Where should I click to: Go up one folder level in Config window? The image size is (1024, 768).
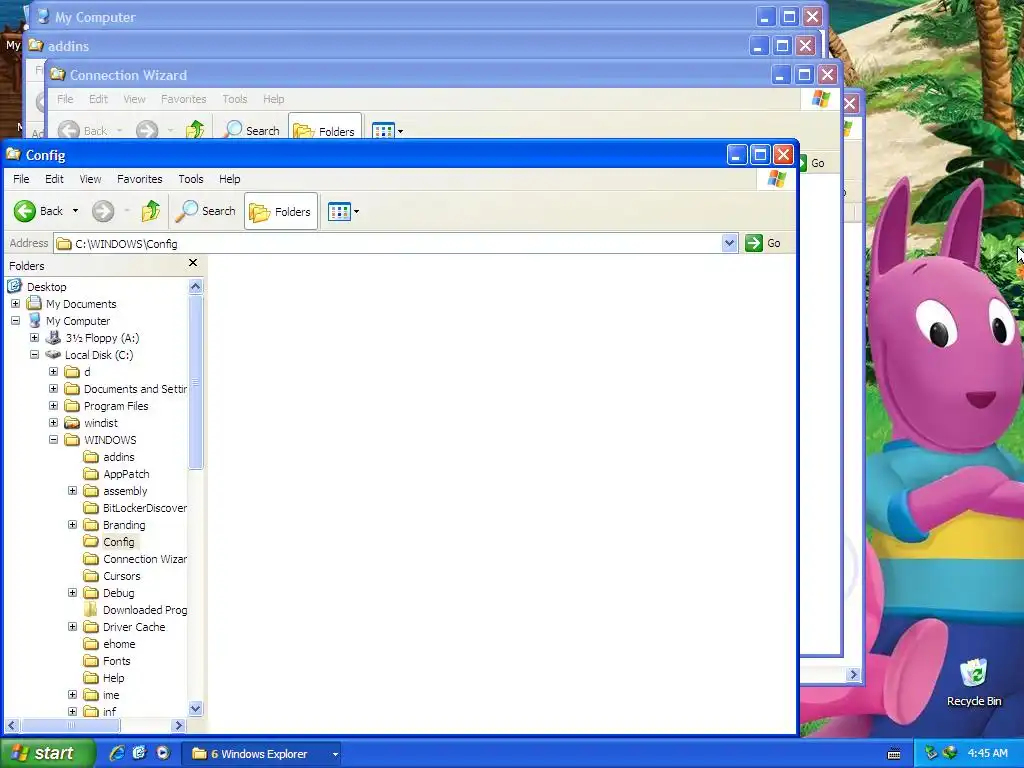pos(151,211)
